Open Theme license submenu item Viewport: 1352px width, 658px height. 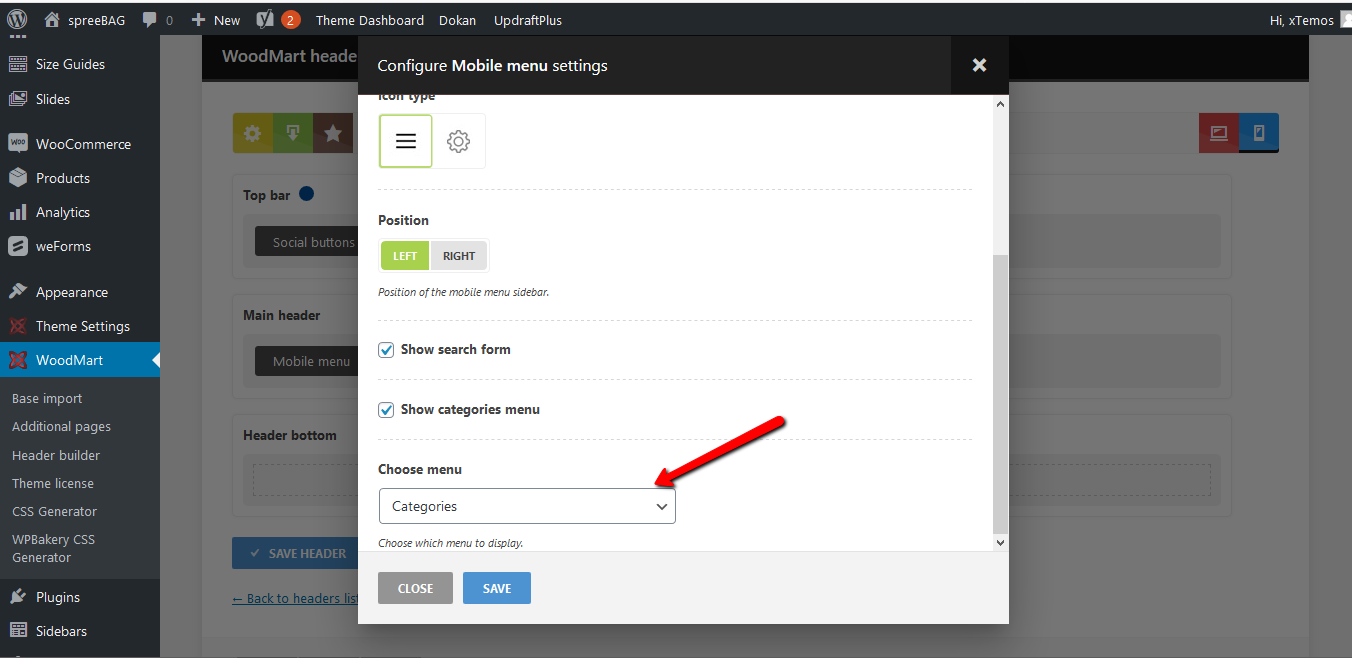coord(53,483)
